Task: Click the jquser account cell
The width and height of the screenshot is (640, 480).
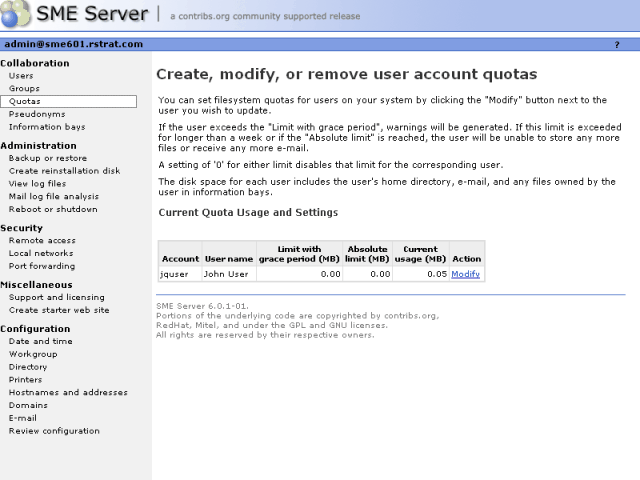Action: point(180,274)
